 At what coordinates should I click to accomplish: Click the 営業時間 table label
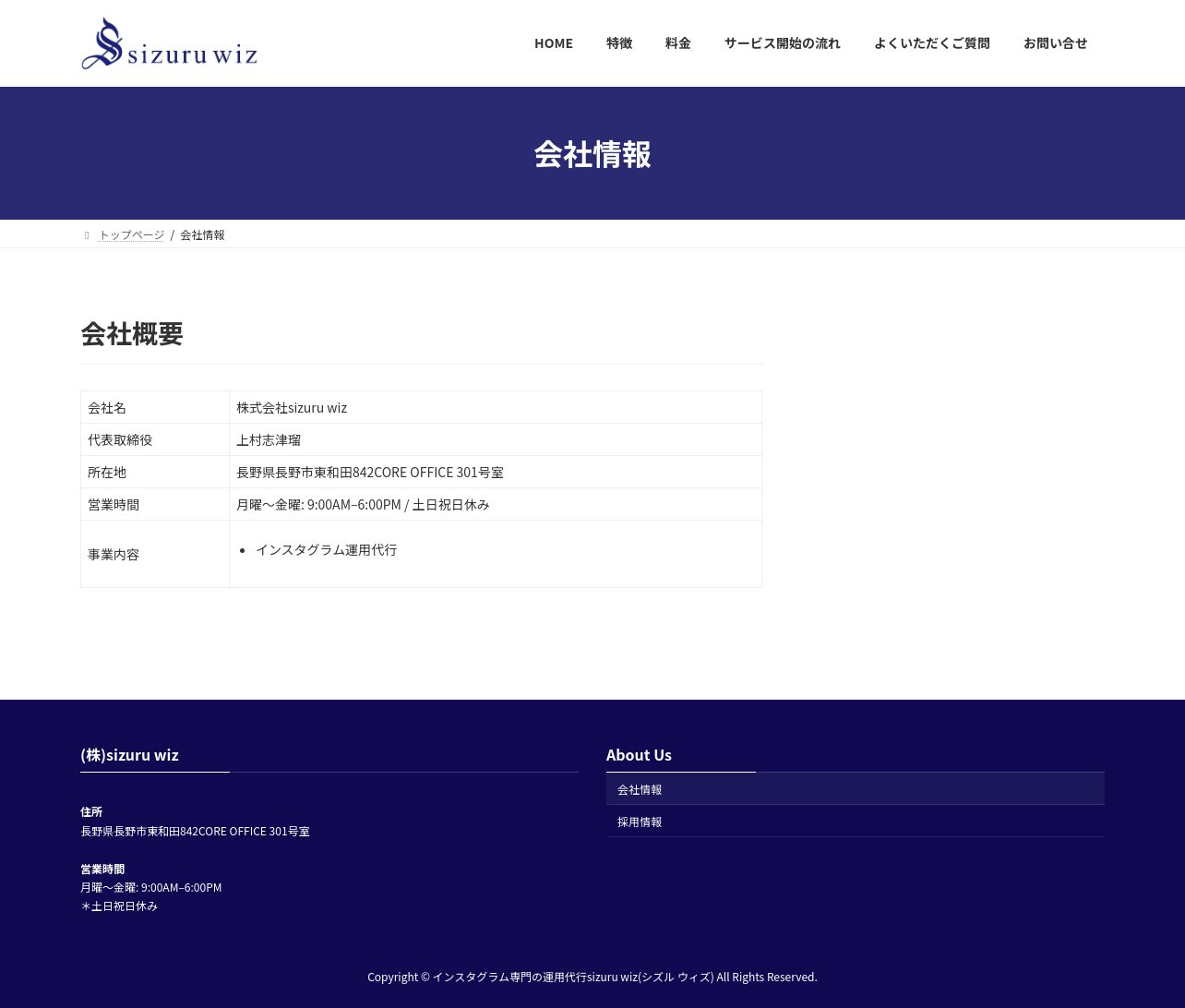coord(155,504)
